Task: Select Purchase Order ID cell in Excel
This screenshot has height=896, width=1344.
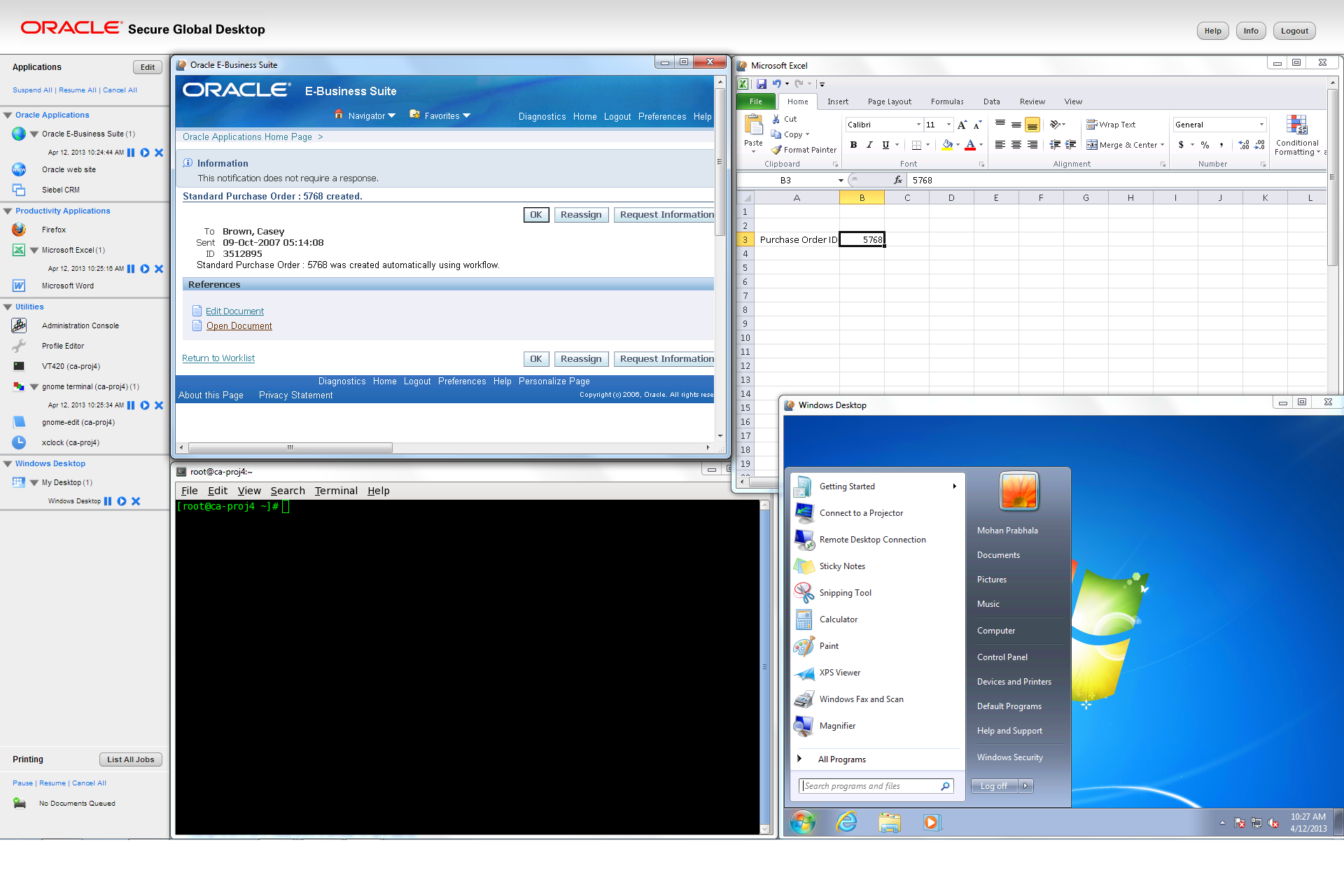Action: tap(797, 239)
